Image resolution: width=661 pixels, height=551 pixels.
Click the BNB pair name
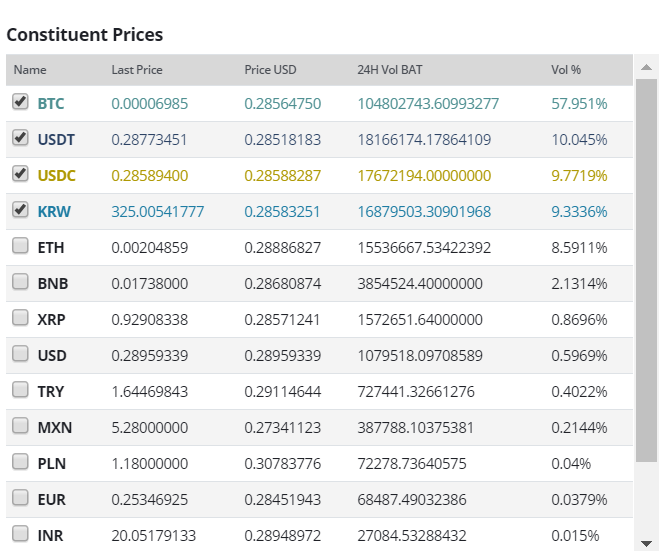click(53, 284)
